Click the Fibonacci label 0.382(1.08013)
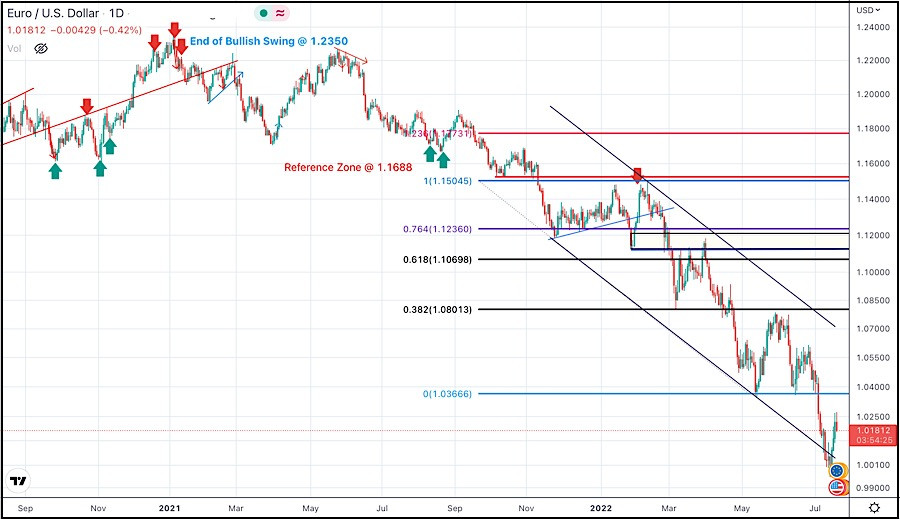Image resolution: width=900 pixels, height=519 pixels. click(437, 309)
